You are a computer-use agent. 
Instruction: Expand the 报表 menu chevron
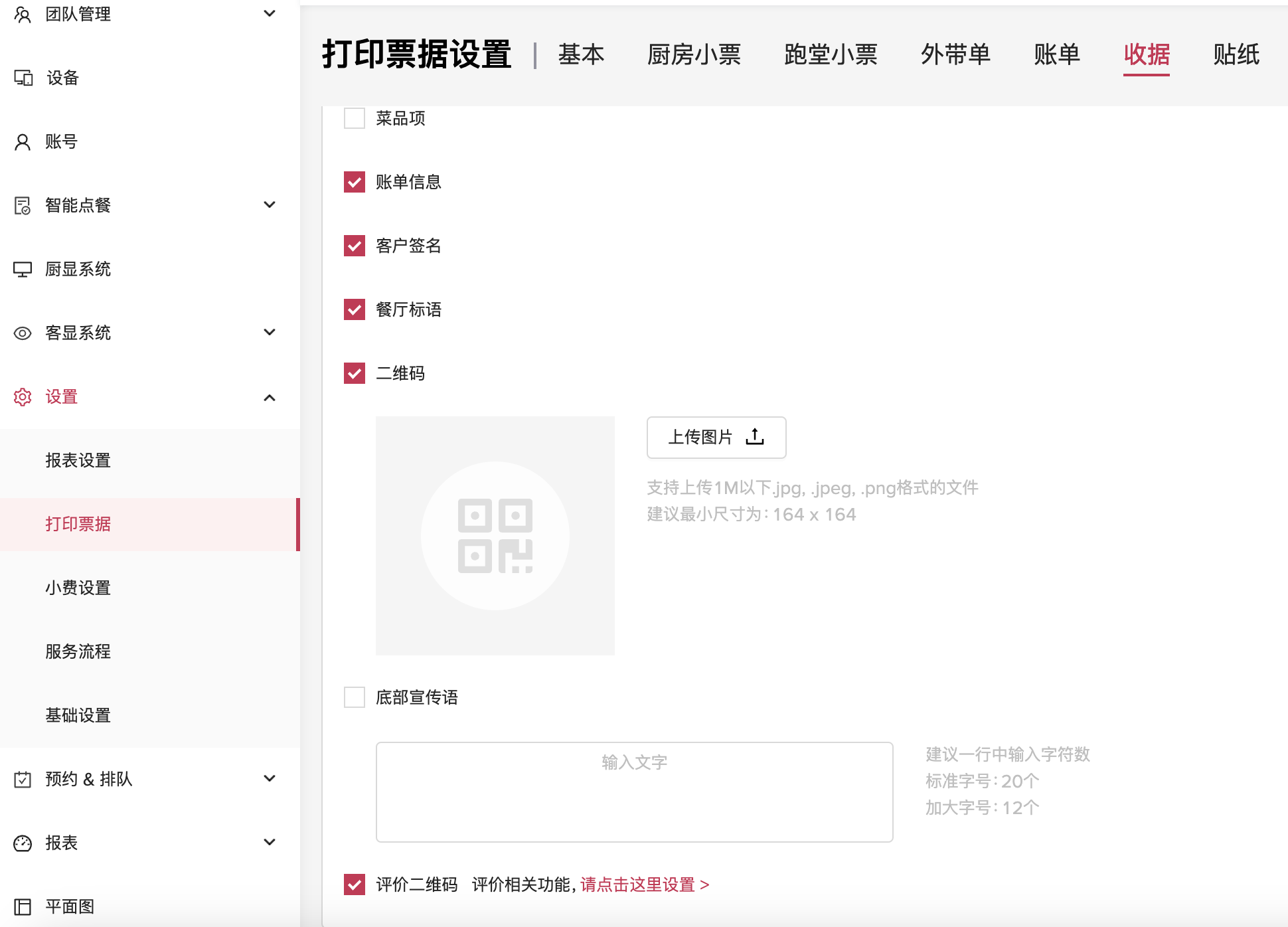[x=270, y=843]
